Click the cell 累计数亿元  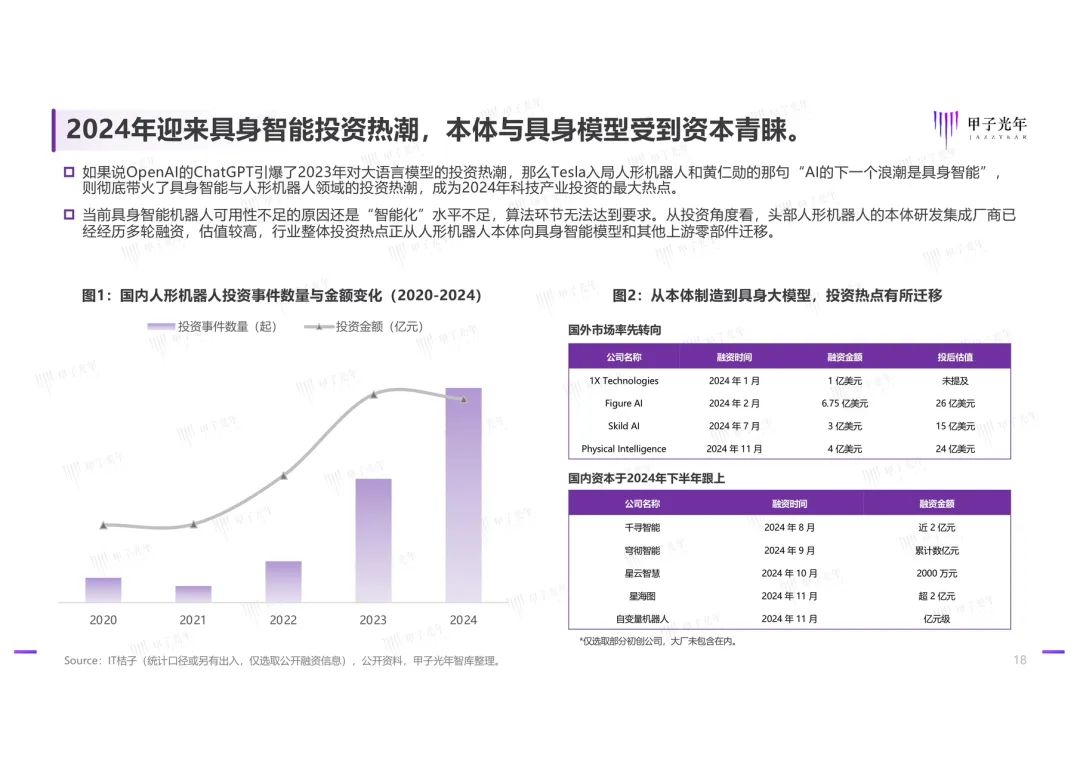[937, 551]
